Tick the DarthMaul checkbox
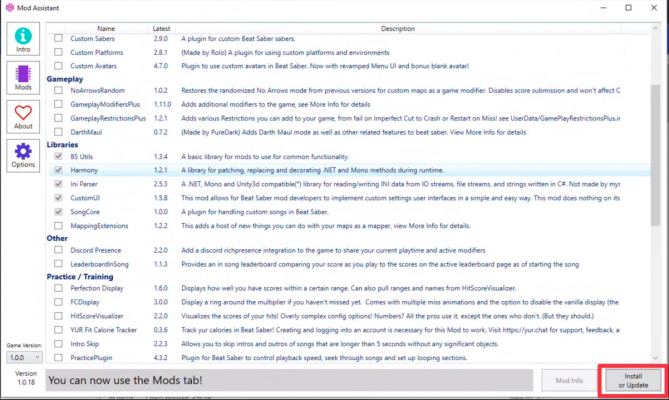The image size is (669, 400). [x=58, y=132]
